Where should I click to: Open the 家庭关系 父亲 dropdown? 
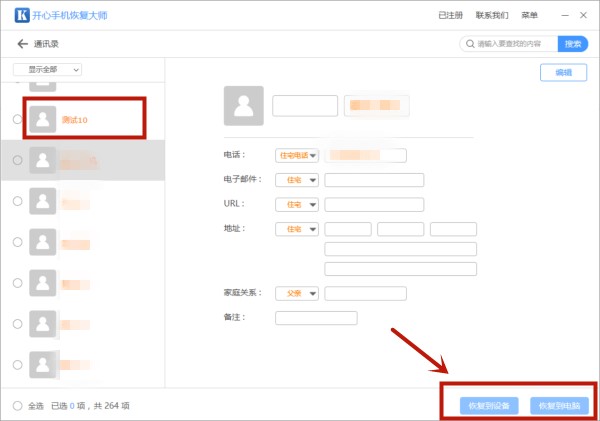tap(297, 294)
